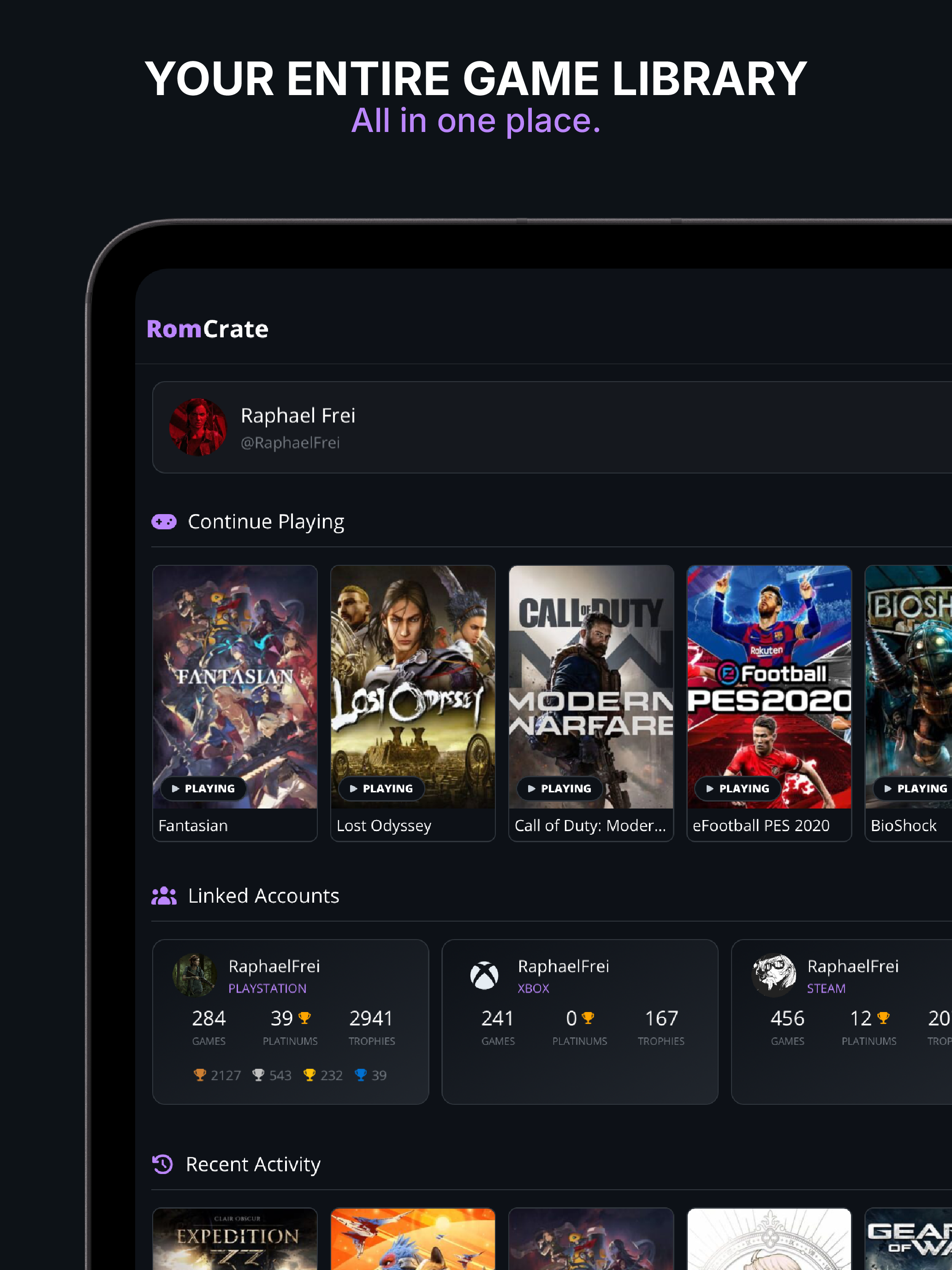Click the RomCrate logo

(207, 329)
